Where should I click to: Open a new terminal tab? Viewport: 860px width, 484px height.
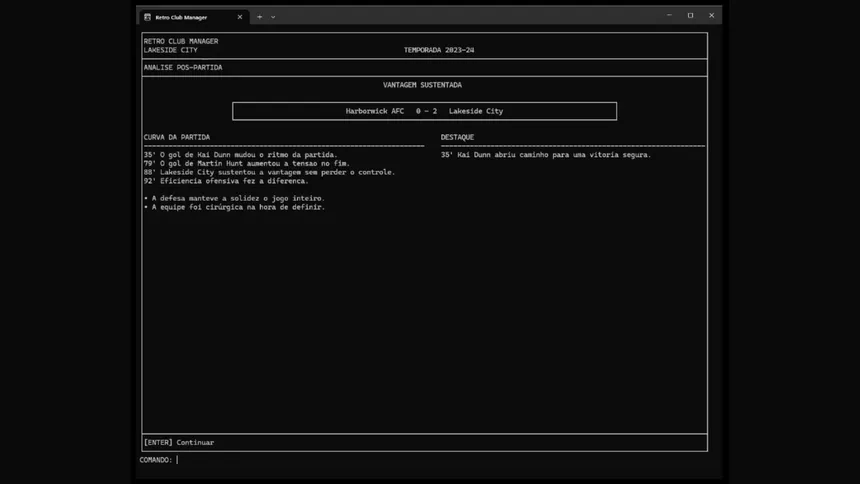[259, 17]
